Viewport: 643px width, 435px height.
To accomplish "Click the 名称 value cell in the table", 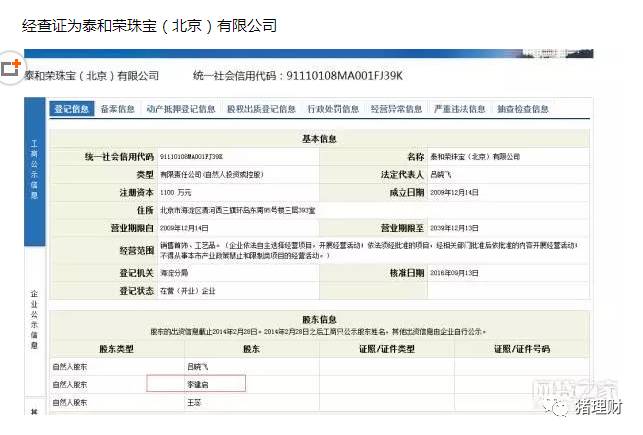I will (508, 157).
